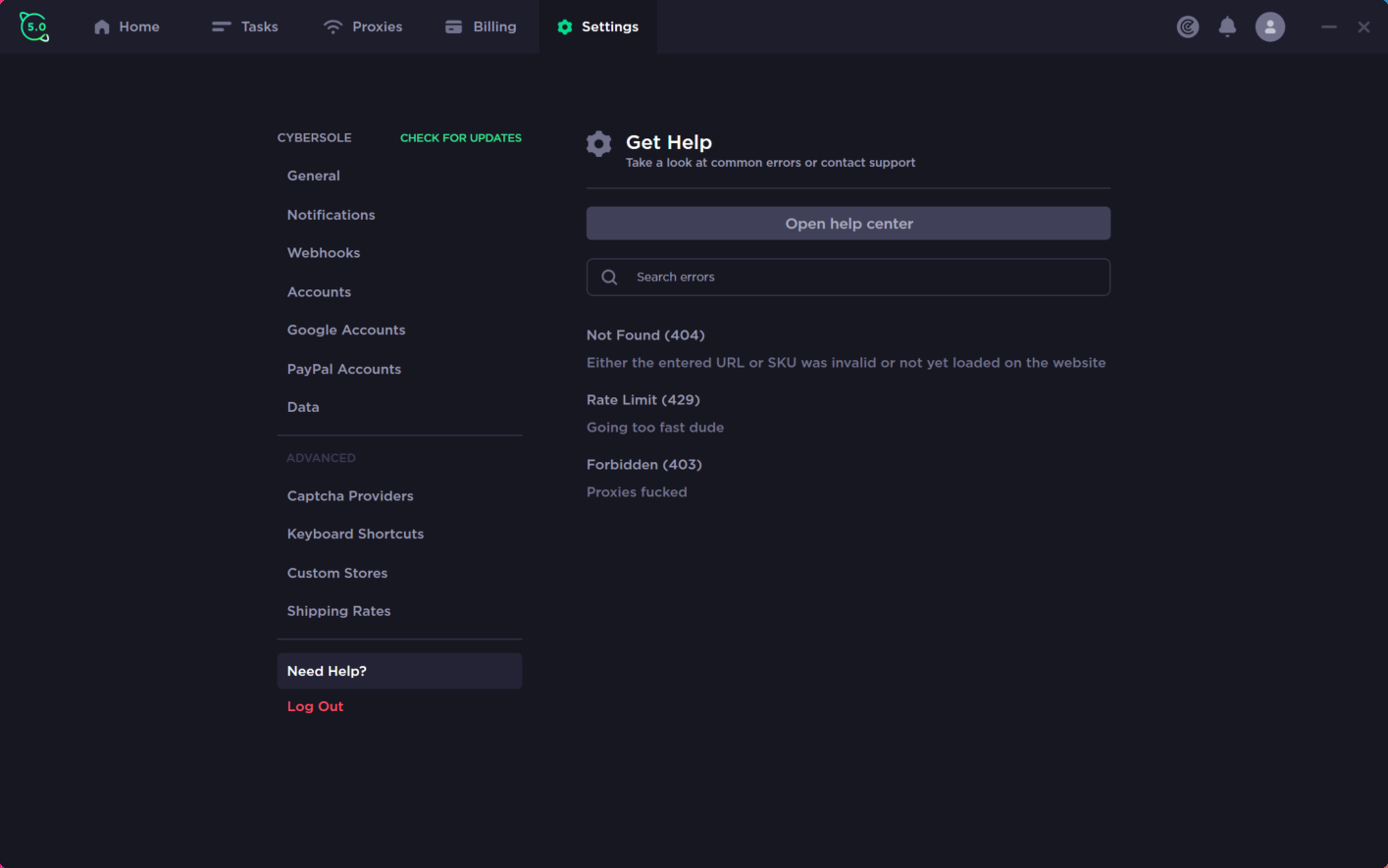Select the Rate Limit (429) error entry
Viewport: 1388px width, 868px height.
click(x=643, y=400)
